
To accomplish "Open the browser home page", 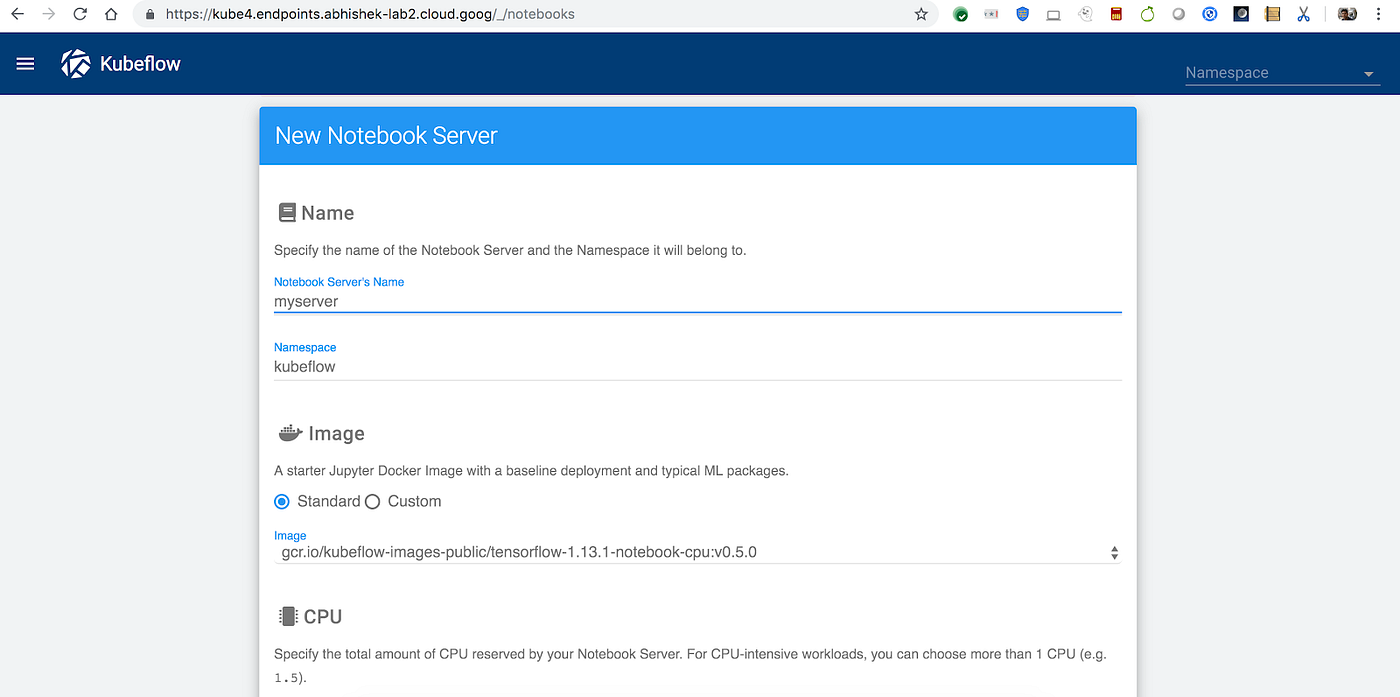I will pos(111,15).
